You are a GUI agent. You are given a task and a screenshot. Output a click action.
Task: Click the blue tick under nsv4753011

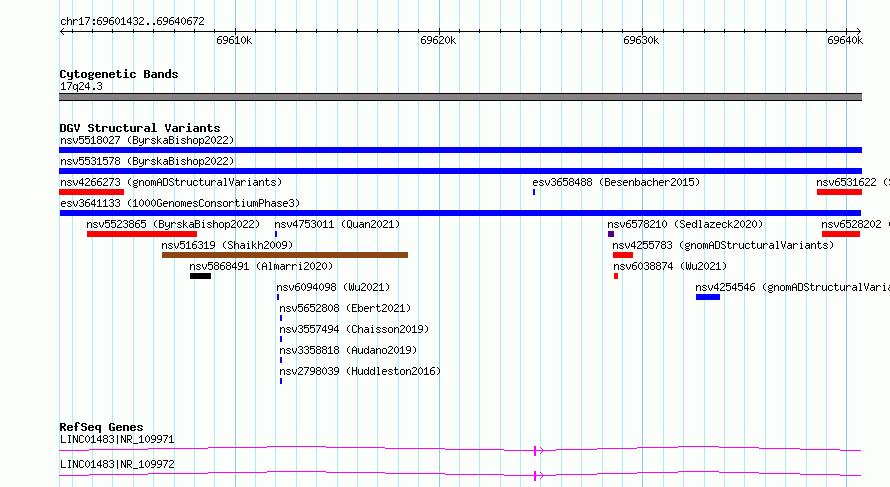point(276,234)
